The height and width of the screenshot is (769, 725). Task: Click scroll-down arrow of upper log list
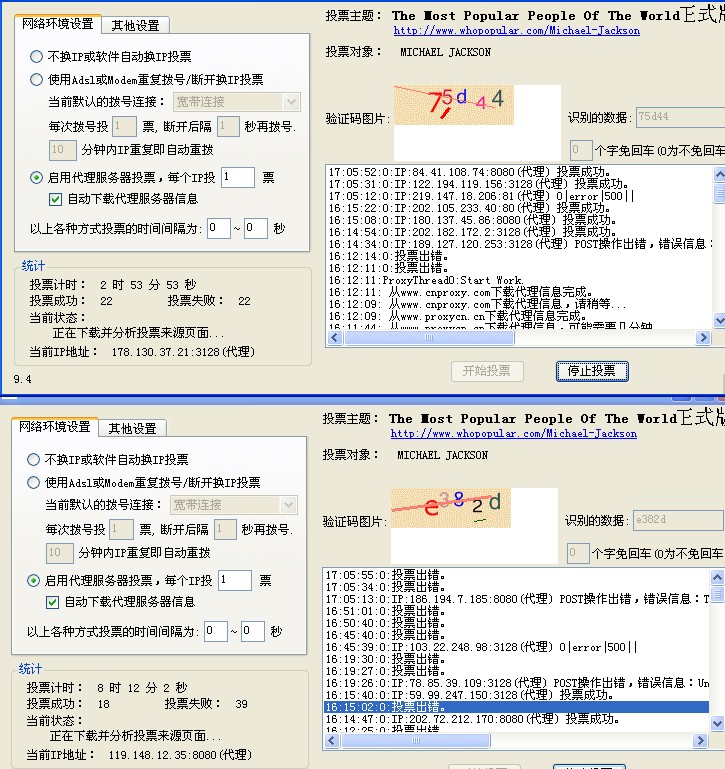(719, 321)
